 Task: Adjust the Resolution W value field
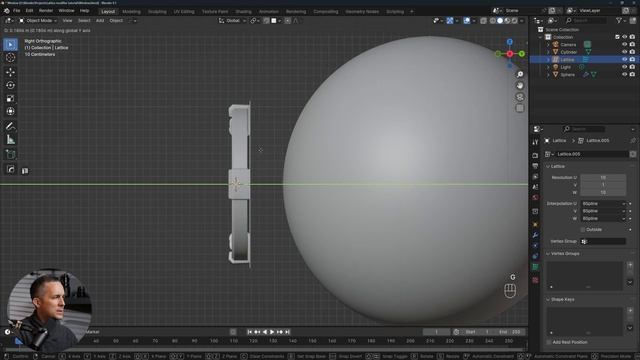[x=603, y=192]
